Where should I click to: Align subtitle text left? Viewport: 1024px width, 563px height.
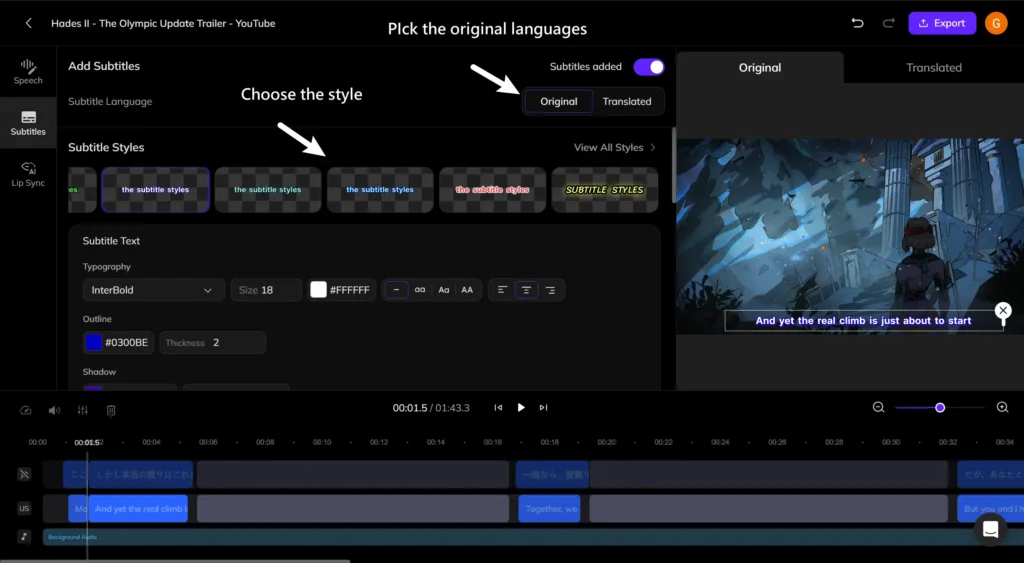[502, 290]
